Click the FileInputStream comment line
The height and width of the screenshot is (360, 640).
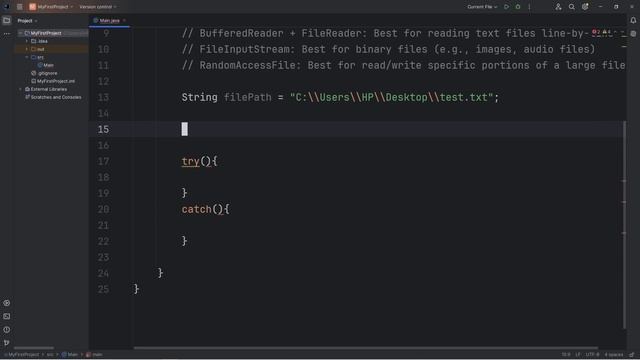(388, 49)
